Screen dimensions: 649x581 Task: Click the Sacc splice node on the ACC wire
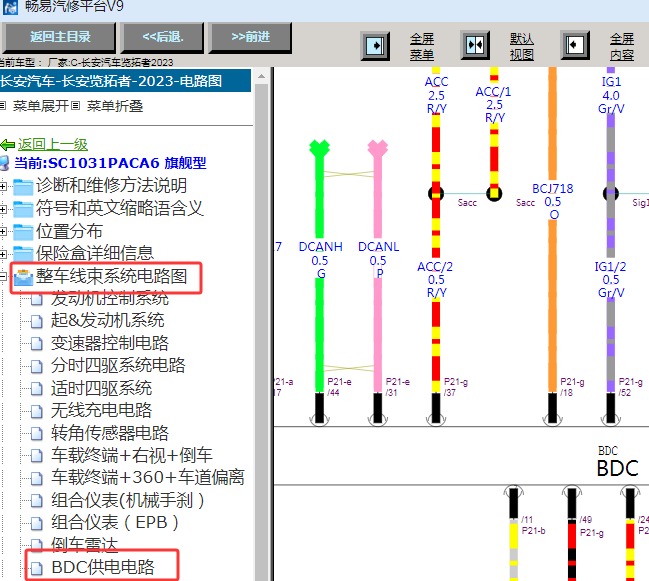click(436, 193)
